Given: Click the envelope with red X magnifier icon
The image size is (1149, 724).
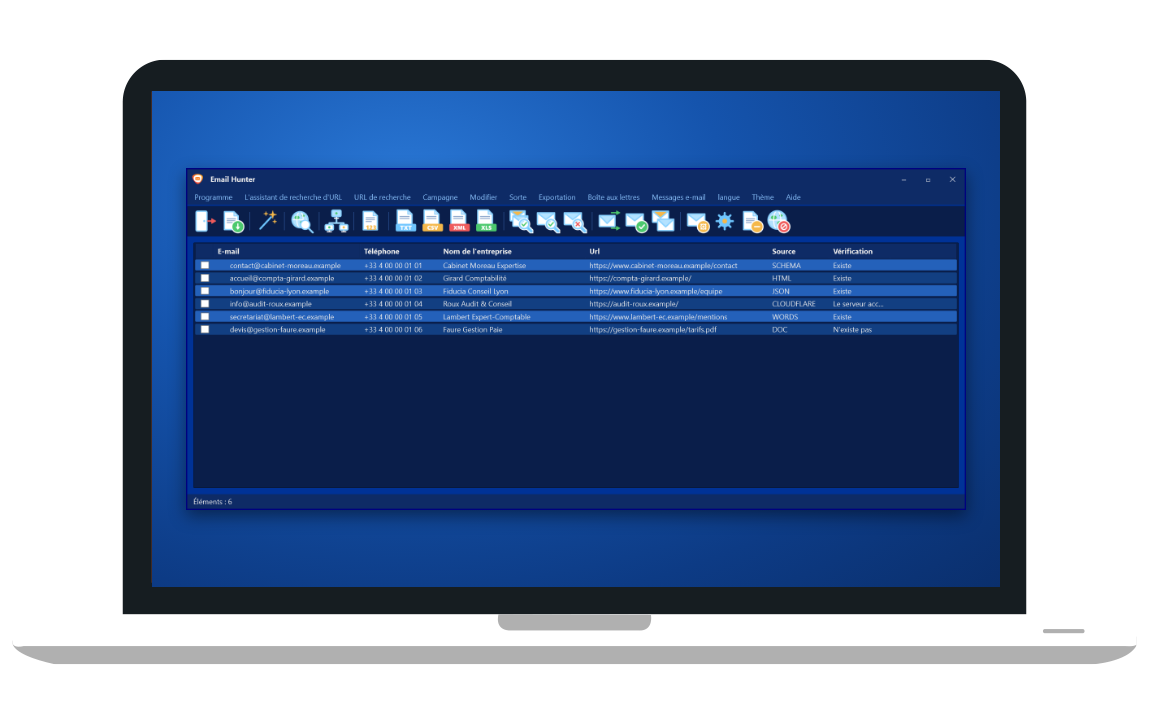Looking at the screenshot, I should [575, 221].
